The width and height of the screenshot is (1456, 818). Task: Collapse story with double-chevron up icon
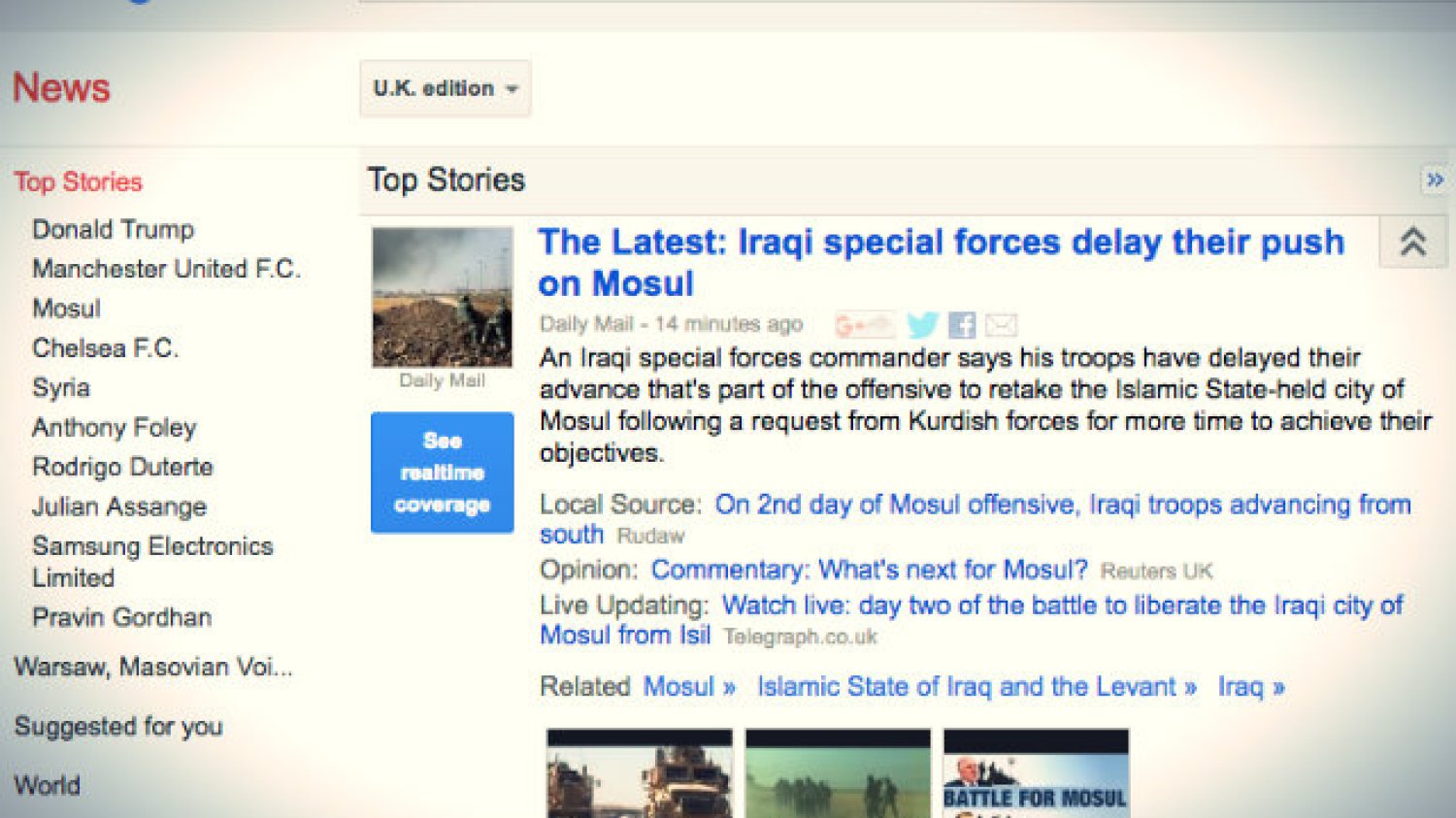pos(1413,242)
